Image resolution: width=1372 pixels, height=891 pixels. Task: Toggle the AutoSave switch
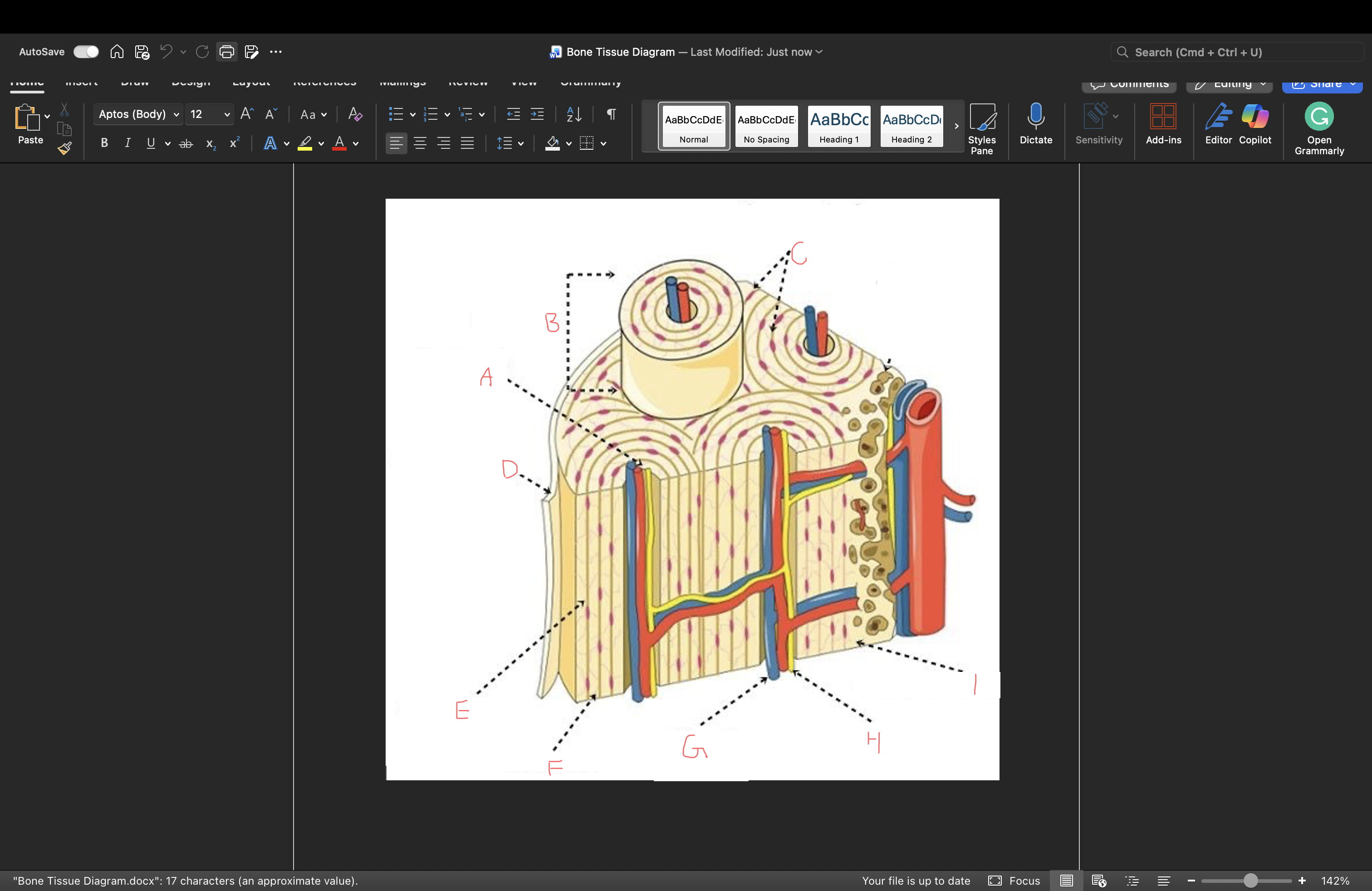click(86, 52)
